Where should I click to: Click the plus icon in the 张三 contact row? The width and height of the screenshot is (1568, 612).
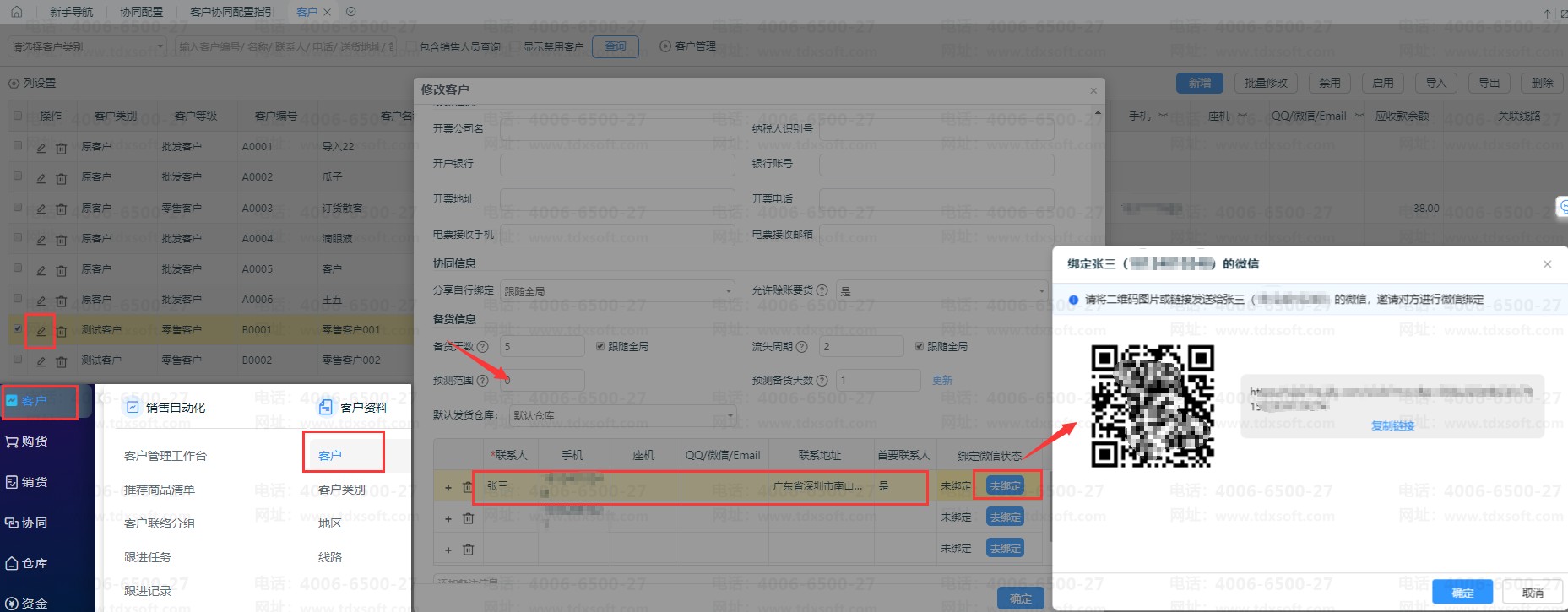(448, 487)
